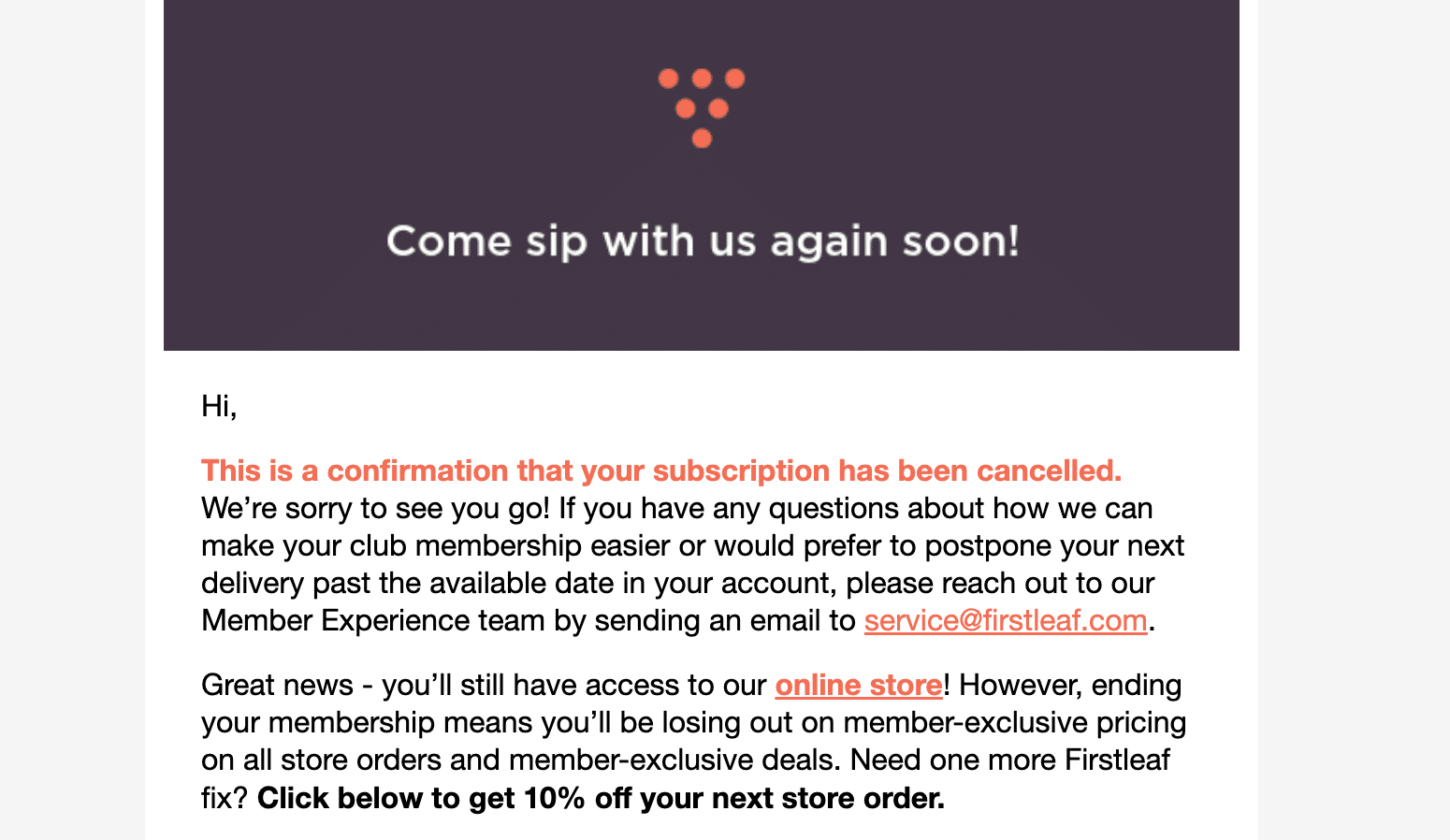Click the orange subscription cancelled confirmation line

point(660,471)
